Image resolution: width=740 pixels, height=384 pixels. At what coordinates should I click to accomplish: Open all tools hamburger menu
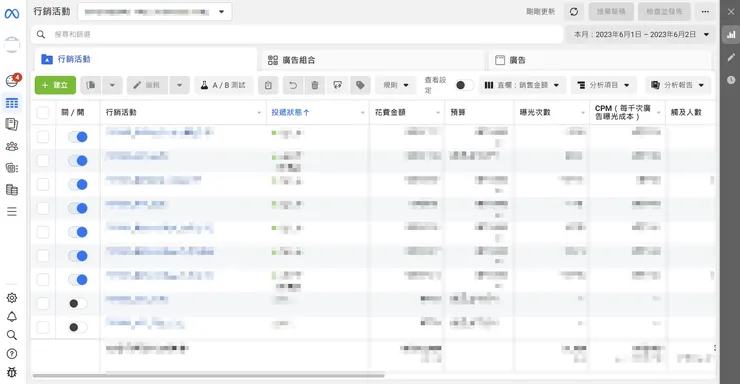coord(12,211)
